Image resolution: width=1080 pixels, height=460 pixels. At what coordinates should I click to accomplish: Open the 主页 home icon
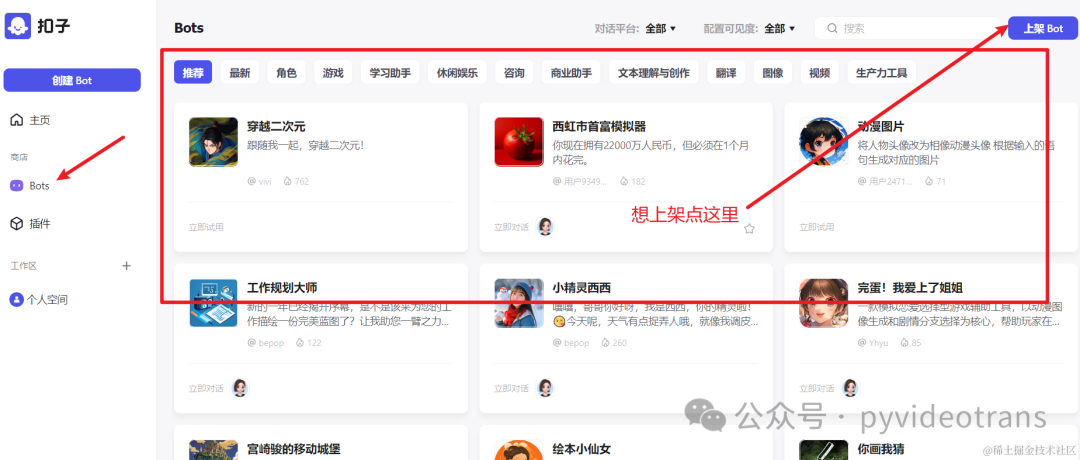tap(17, 121)
